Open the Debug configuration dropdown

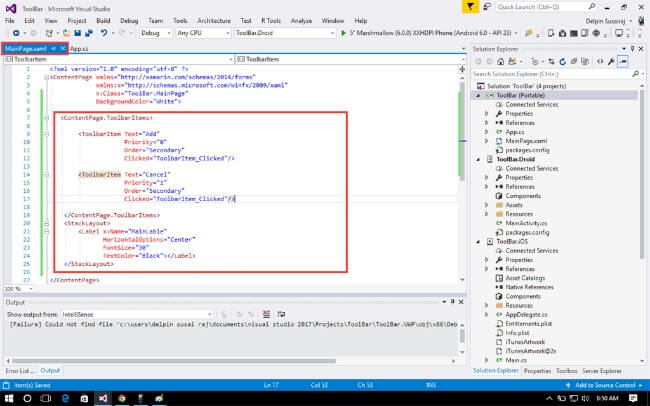[155, 33]
